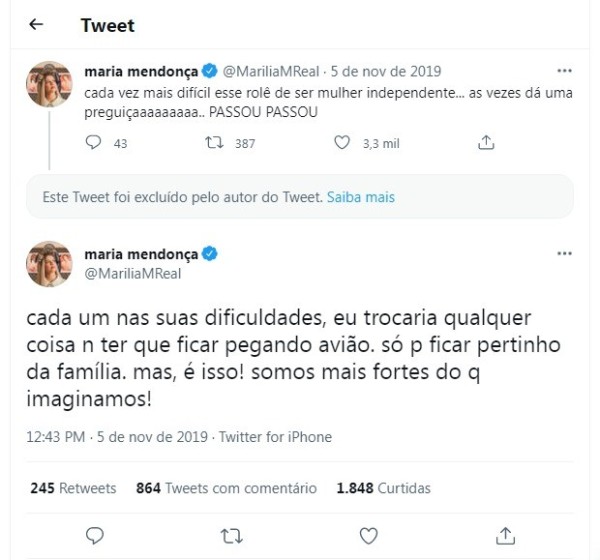Retweet the main tweet
This screenshot has width=600, height=560.
[x=231, y=535]
